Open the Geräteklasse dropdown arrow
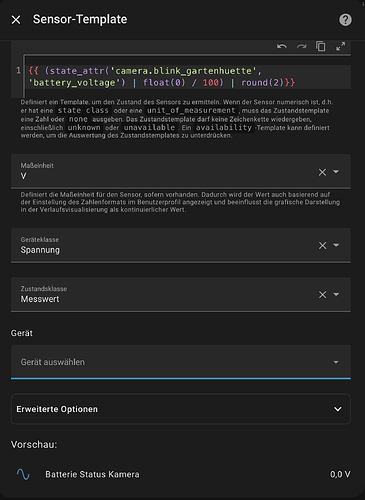The height and width of the screenshot is (500, 365). [336, 245]
